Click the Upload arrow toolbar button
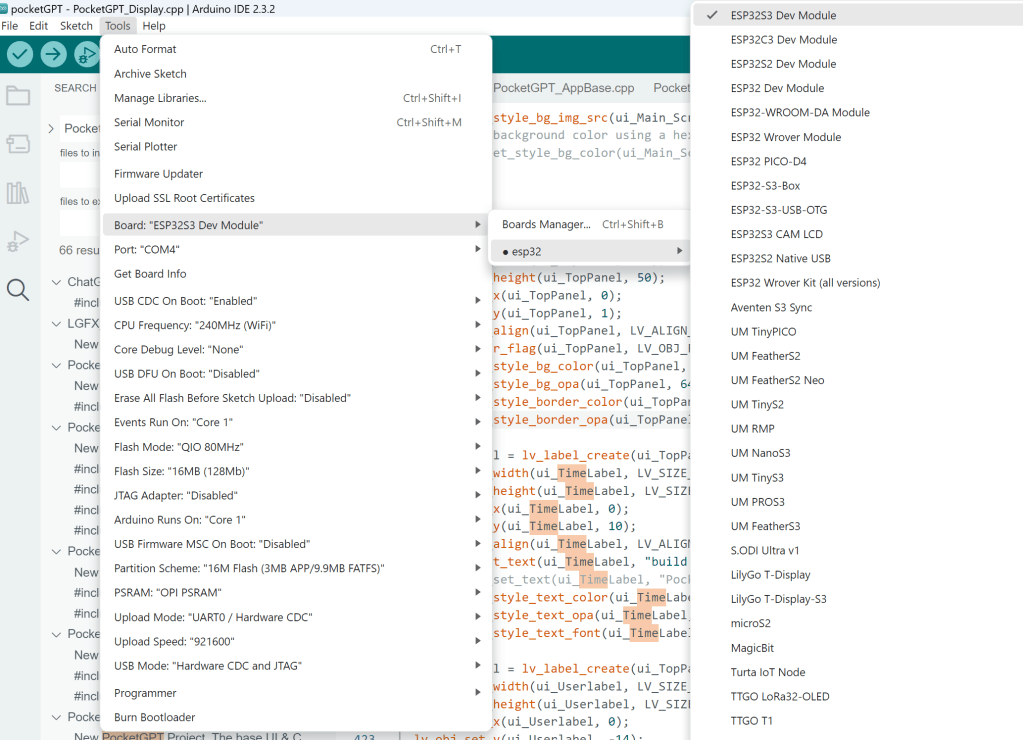Viewport: 1023px width, 740px height. tap(54, 55)
